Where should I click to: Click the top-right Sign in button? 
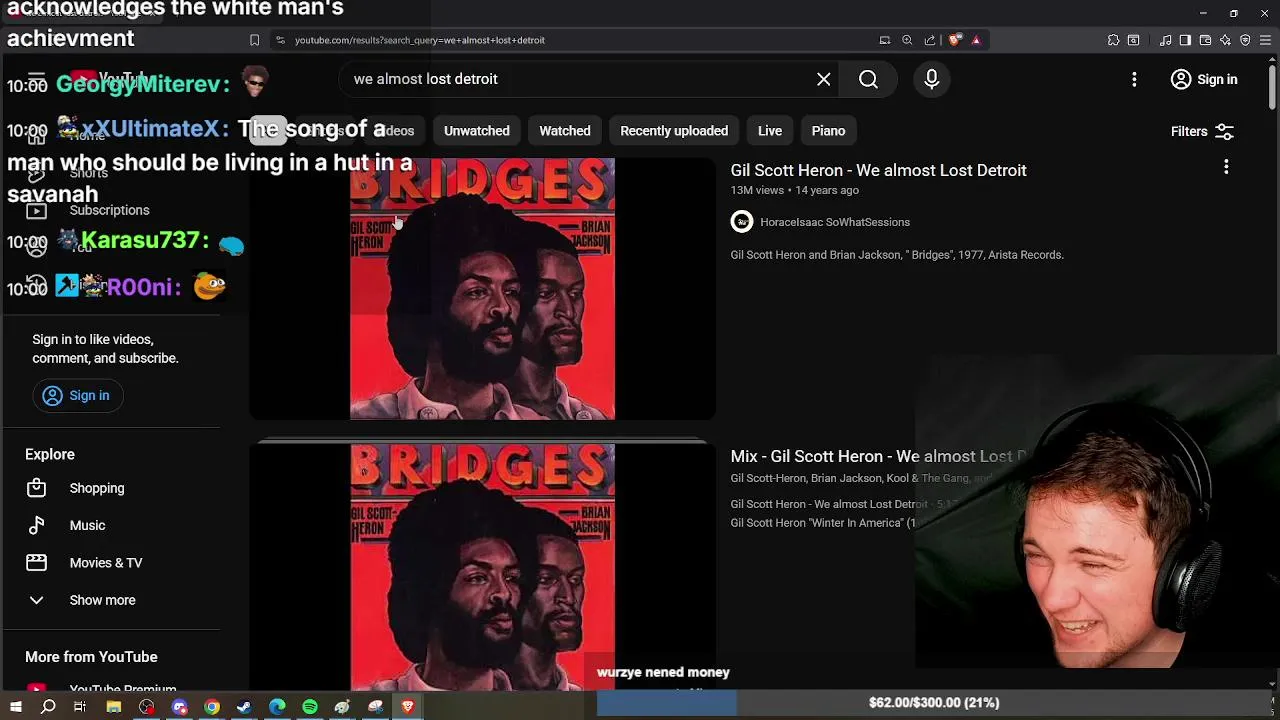[1204, 79]
